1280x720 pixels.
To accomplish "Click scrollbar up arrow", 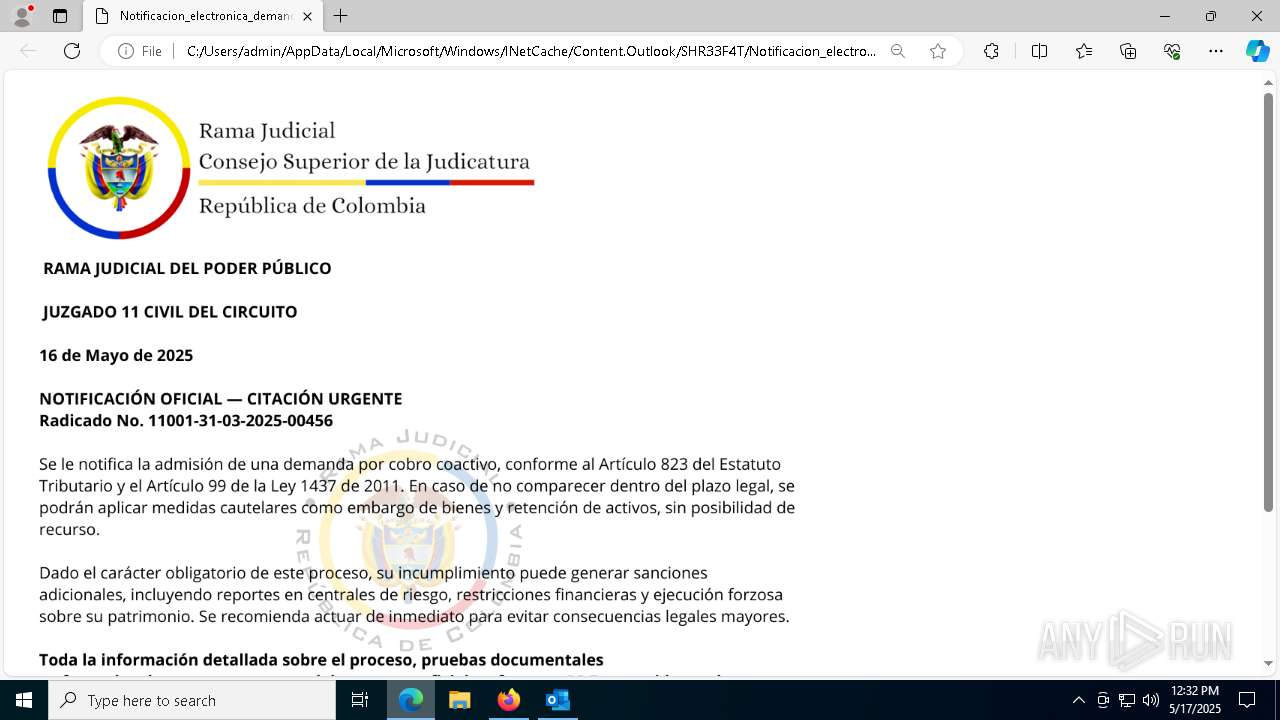I will tap(1269, 83).
